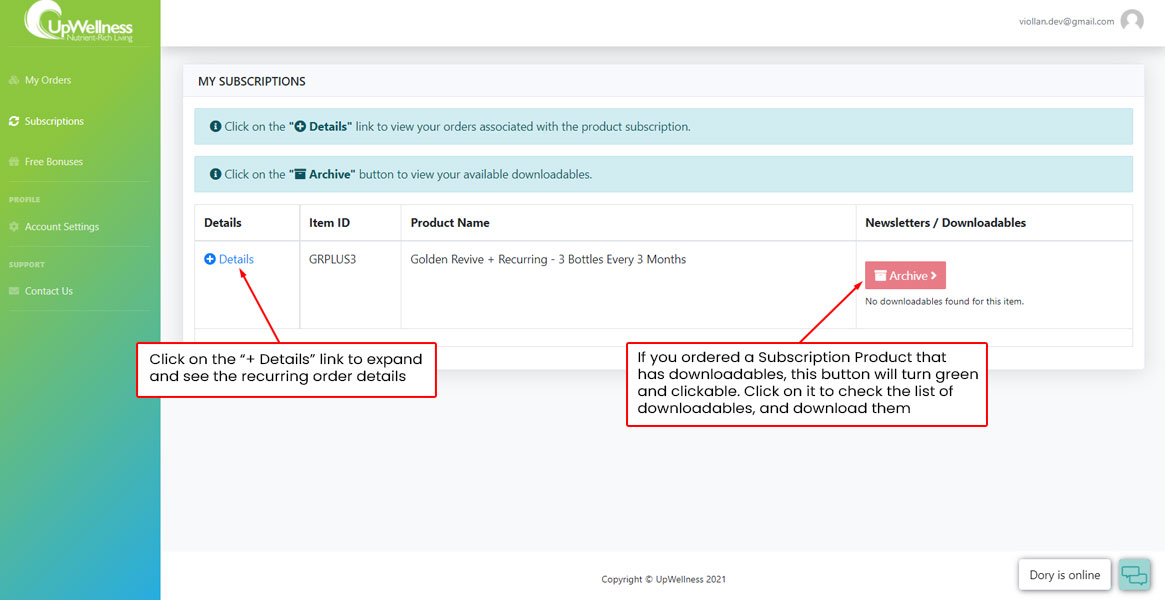This screenshot has height=600, width=1165.
Task: Click viollan.dev@gmail.com account email
Action: 1066,22
